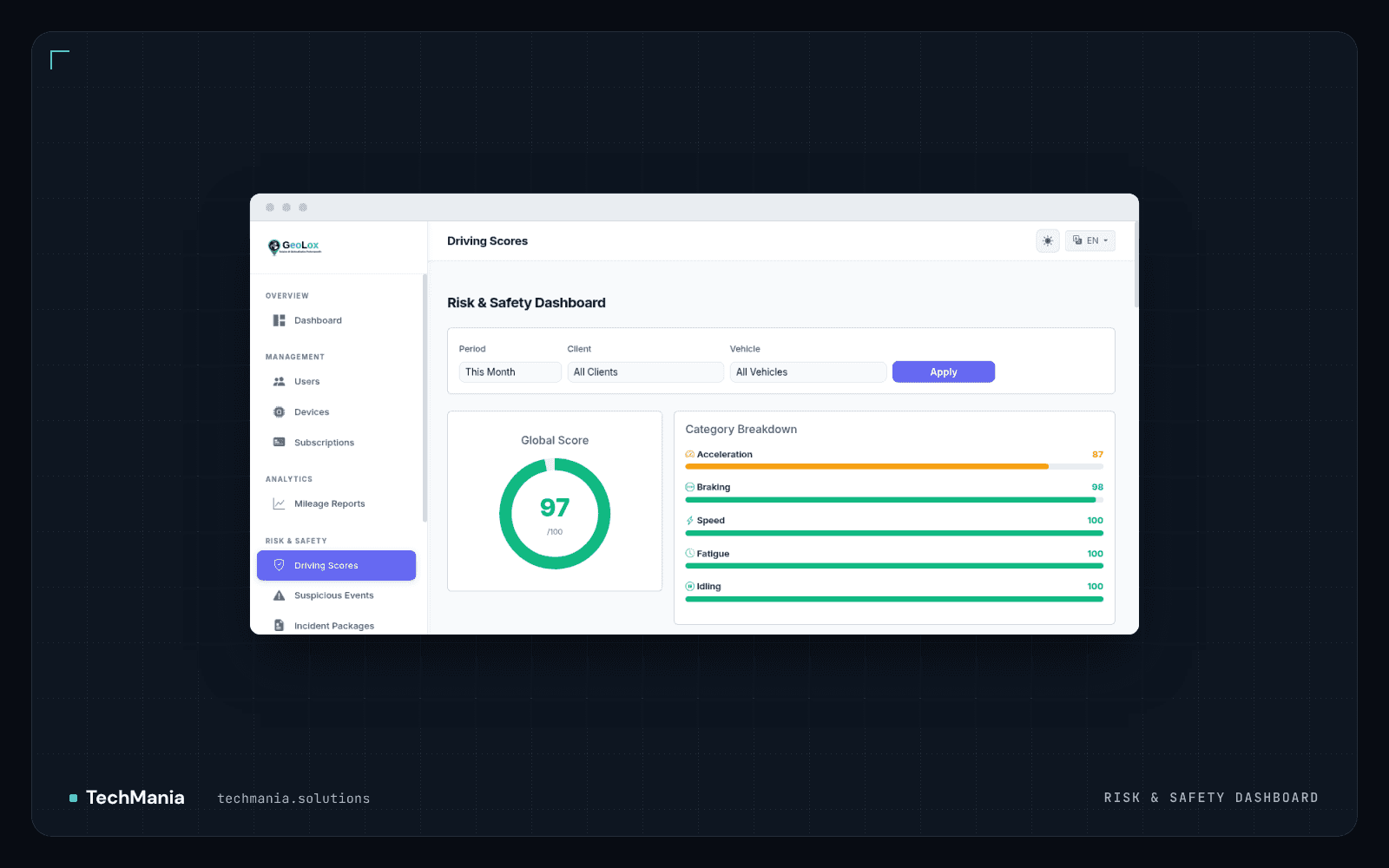Click the GeoLox logo
The height and width of the screenshot is (868, 1389).
click(x=294, y=247)
